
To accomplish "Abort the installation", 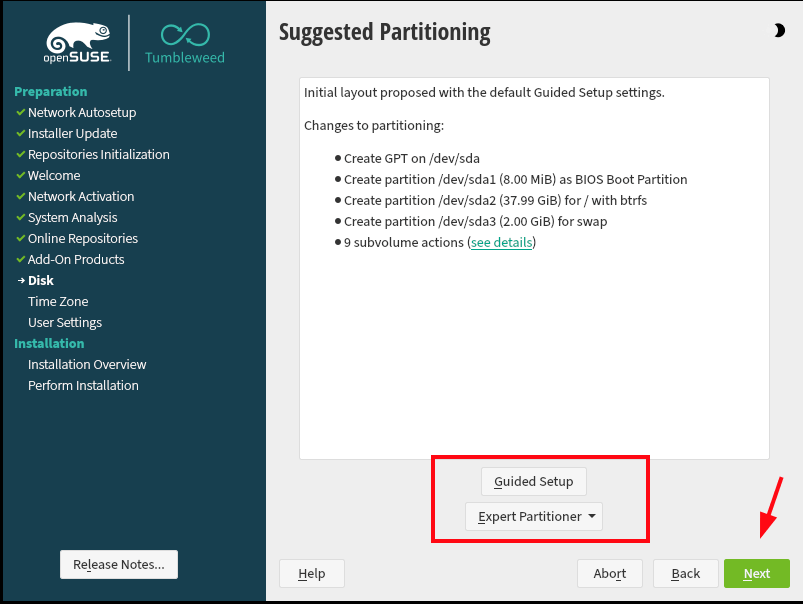I will tap(610, 573).
